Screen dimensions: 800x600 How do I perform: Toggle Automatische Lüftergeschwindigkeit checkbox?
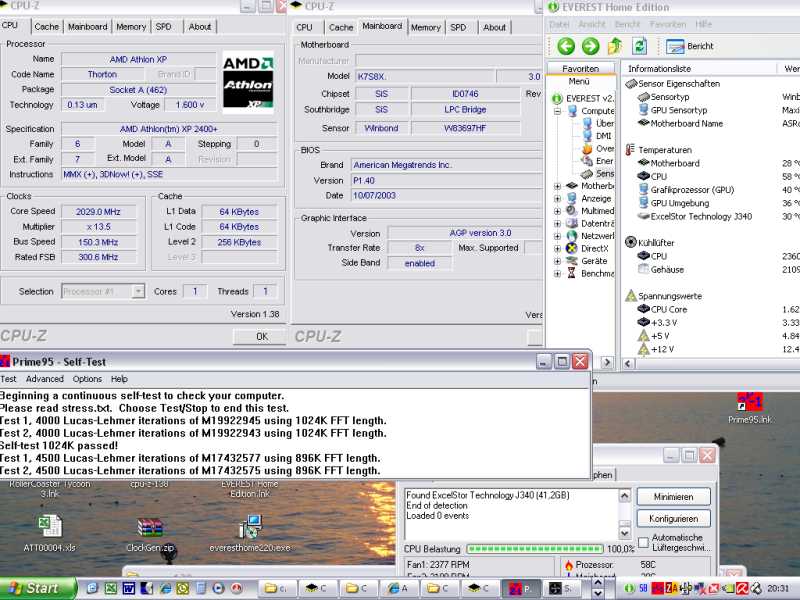[x=643, y=542]
